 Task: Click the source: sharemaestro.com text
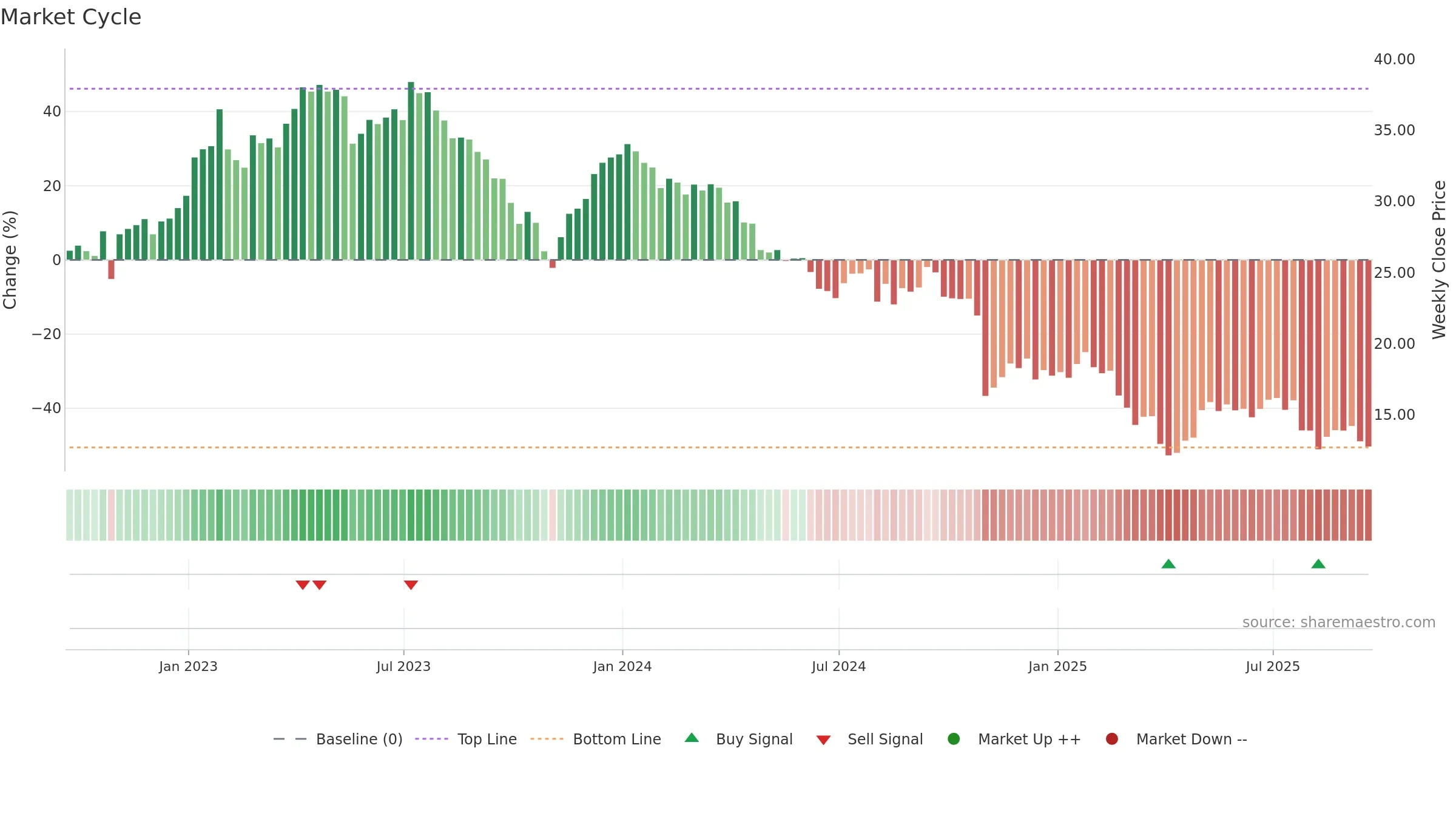[x=1339, y=622]
